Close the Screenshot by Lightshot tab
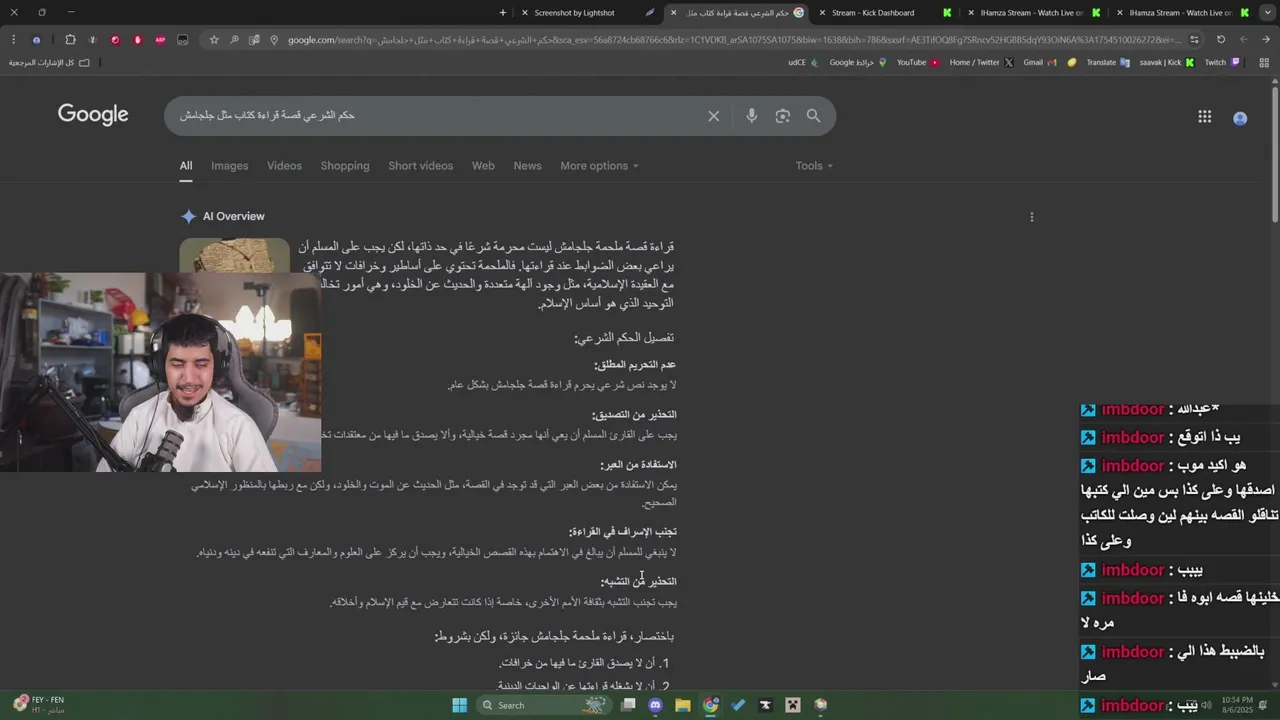Screen dimensions: 1280x720 click(525, 13)
